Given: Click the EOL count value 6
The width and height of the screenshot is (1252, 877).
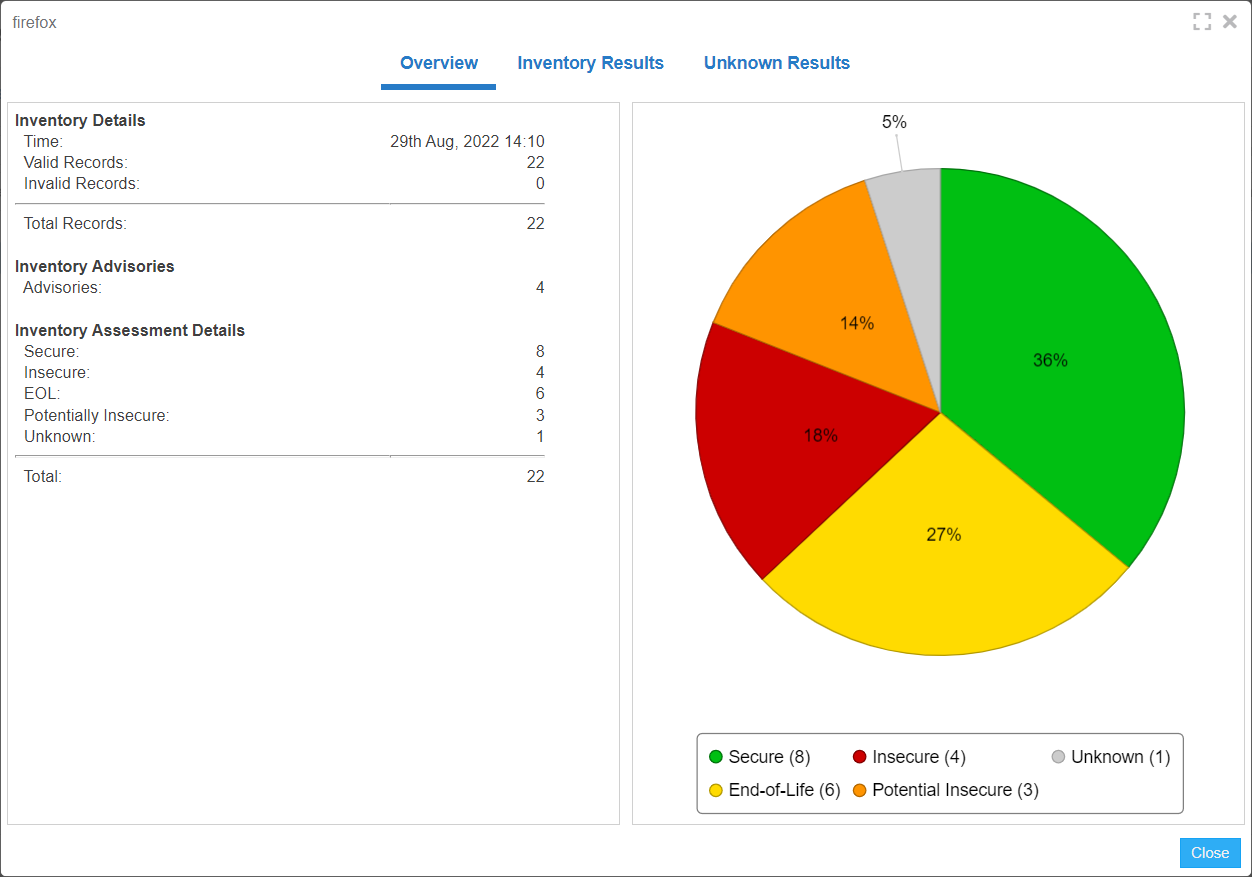Looking at the screenshot, I should tap(540, 394).
